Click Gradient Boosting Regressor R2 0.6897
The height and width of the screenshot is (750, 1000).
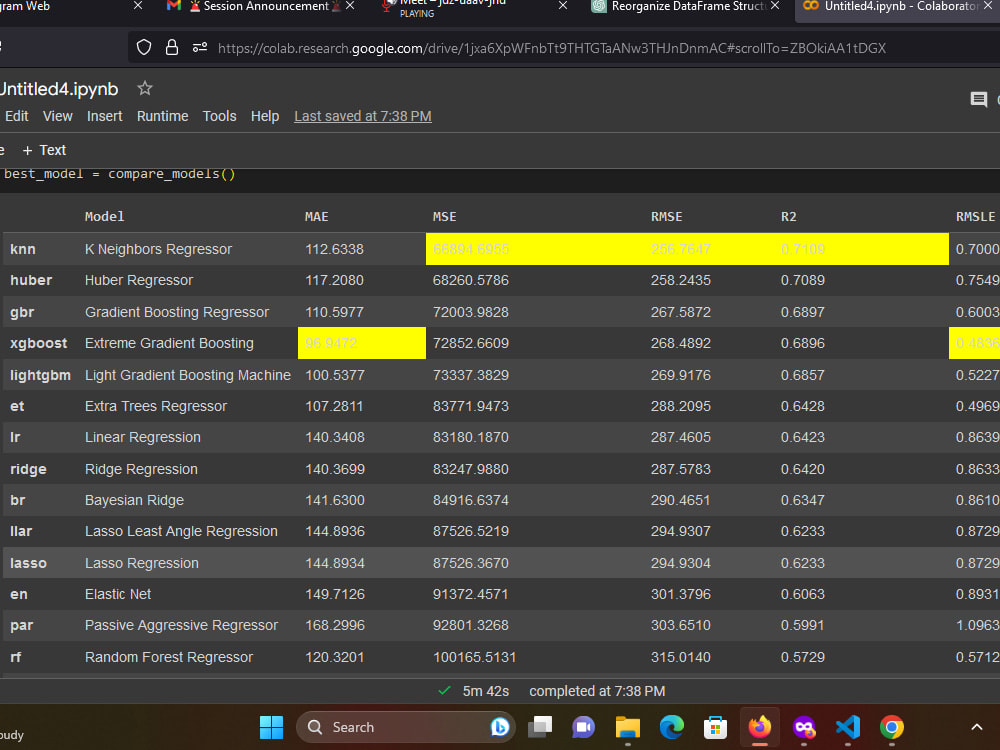(x=802, y=312)
